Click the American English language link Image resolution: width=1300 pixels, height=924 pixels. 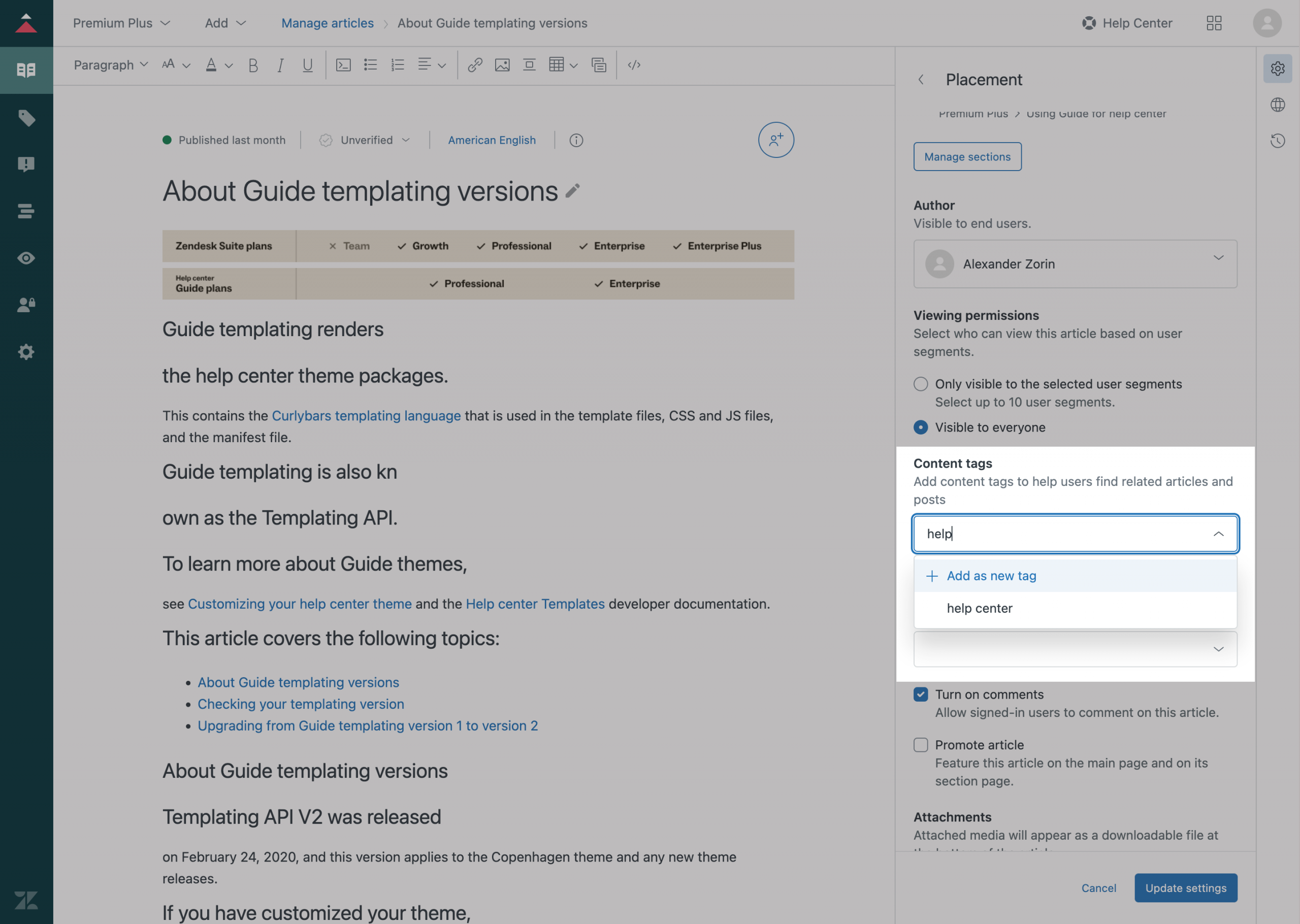[x=492, y=140]
